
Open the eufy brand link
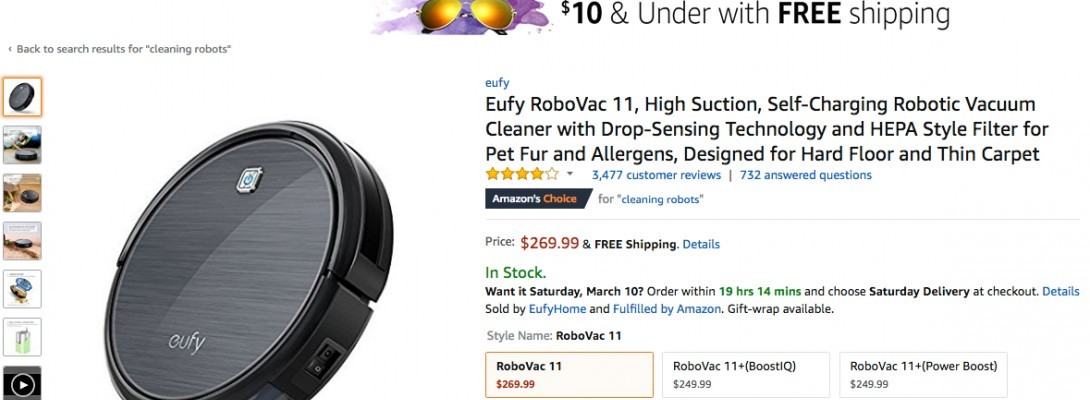click(497, 83)
